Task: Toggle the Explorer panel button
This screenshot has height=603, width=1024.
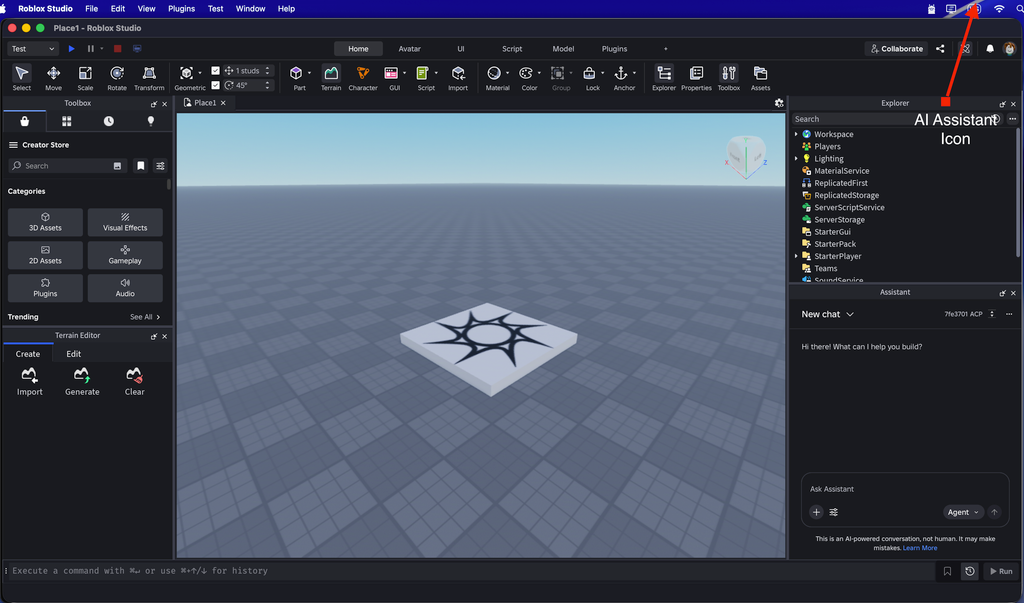Action: (664, 77)
